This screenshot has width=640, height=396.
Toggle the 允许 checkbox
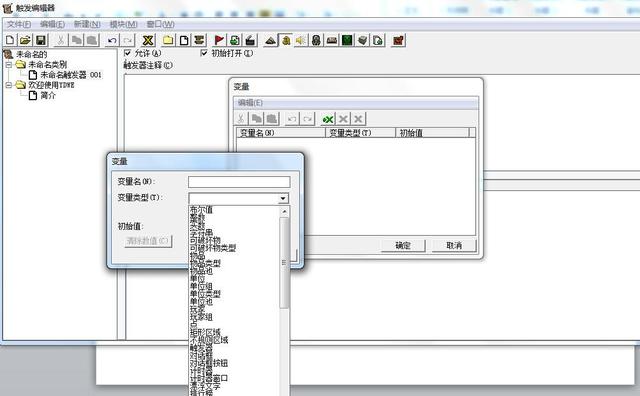(127, 53)
